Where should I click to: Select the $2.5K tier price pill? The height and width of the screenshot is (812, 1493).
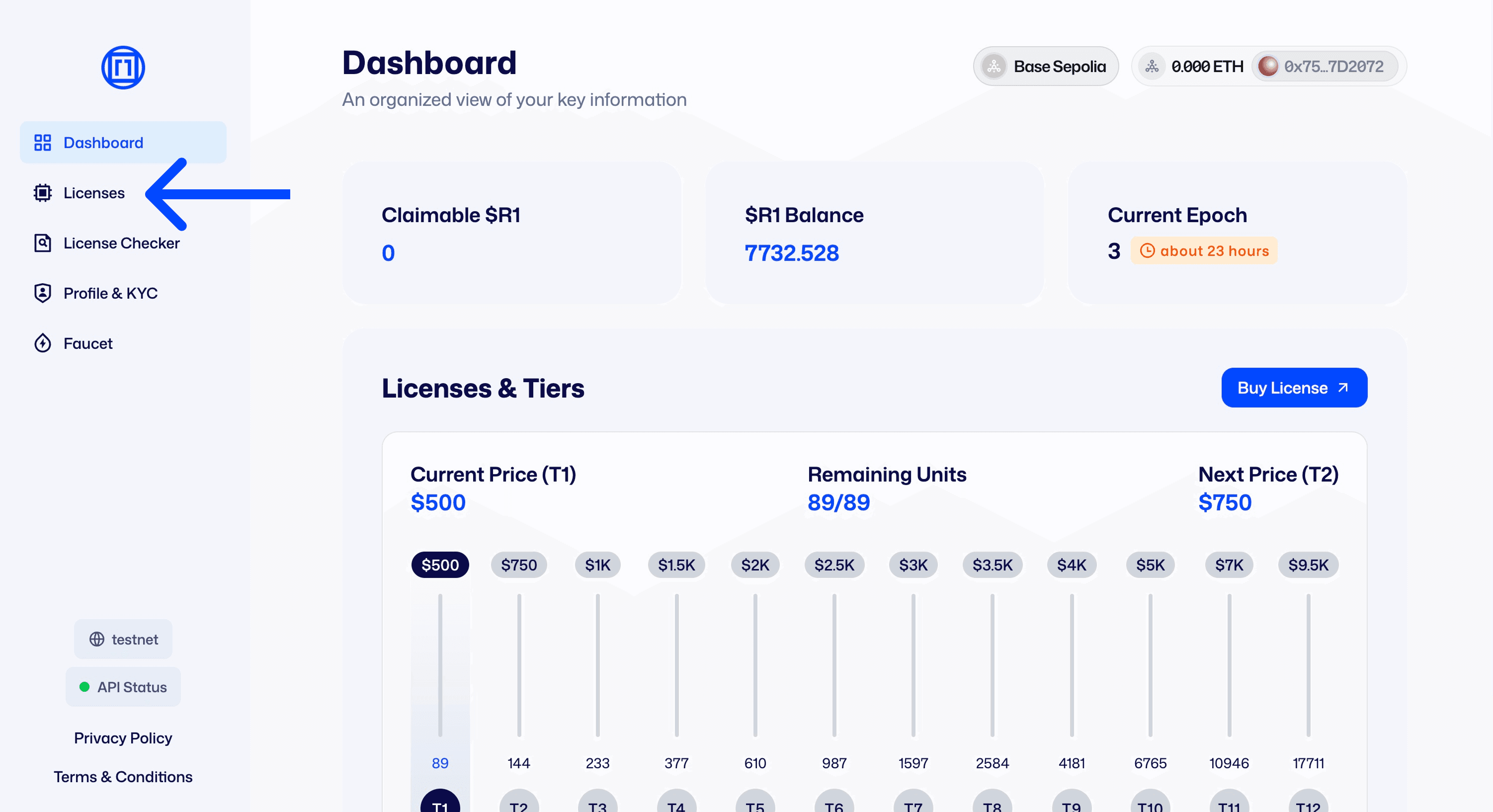[x=834, y=565]
